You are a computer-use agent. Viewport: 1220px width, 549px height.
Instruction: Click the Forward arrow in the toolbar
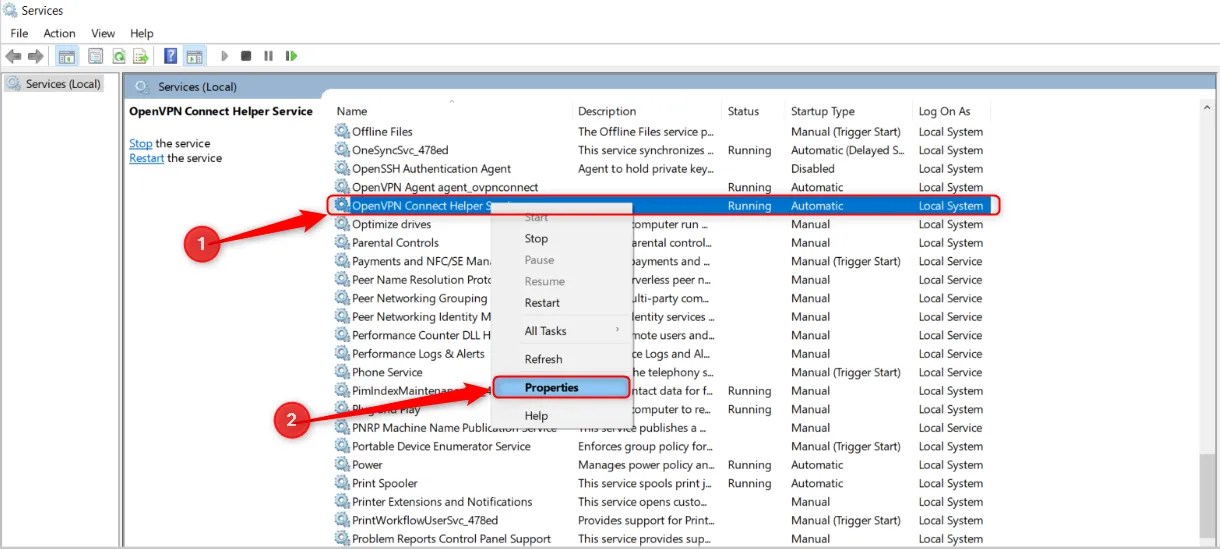pyautogui.click(x=36, y=56)
